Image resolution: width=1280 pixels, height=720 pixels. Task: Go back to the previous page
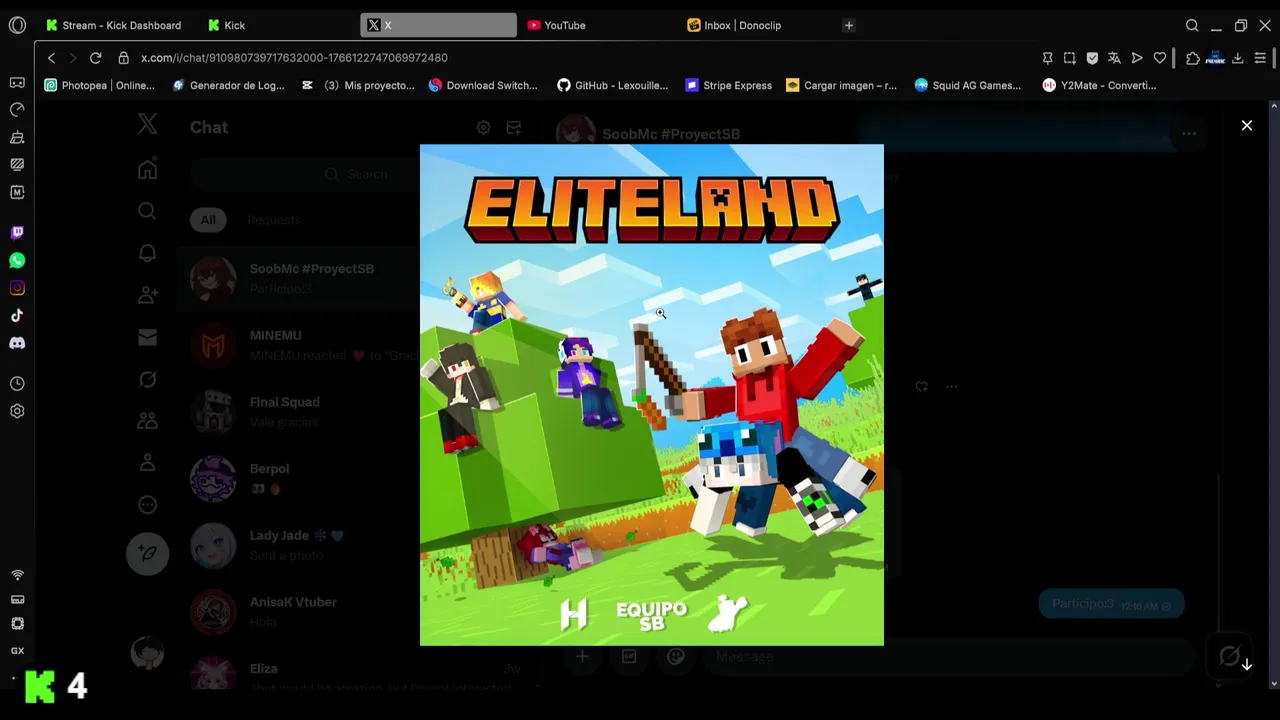coord(52,58)
